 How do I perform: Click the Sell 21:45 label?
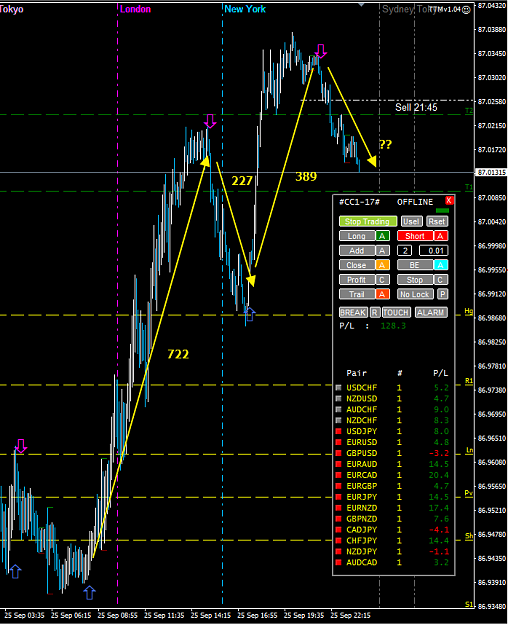(x=416, y=107)
